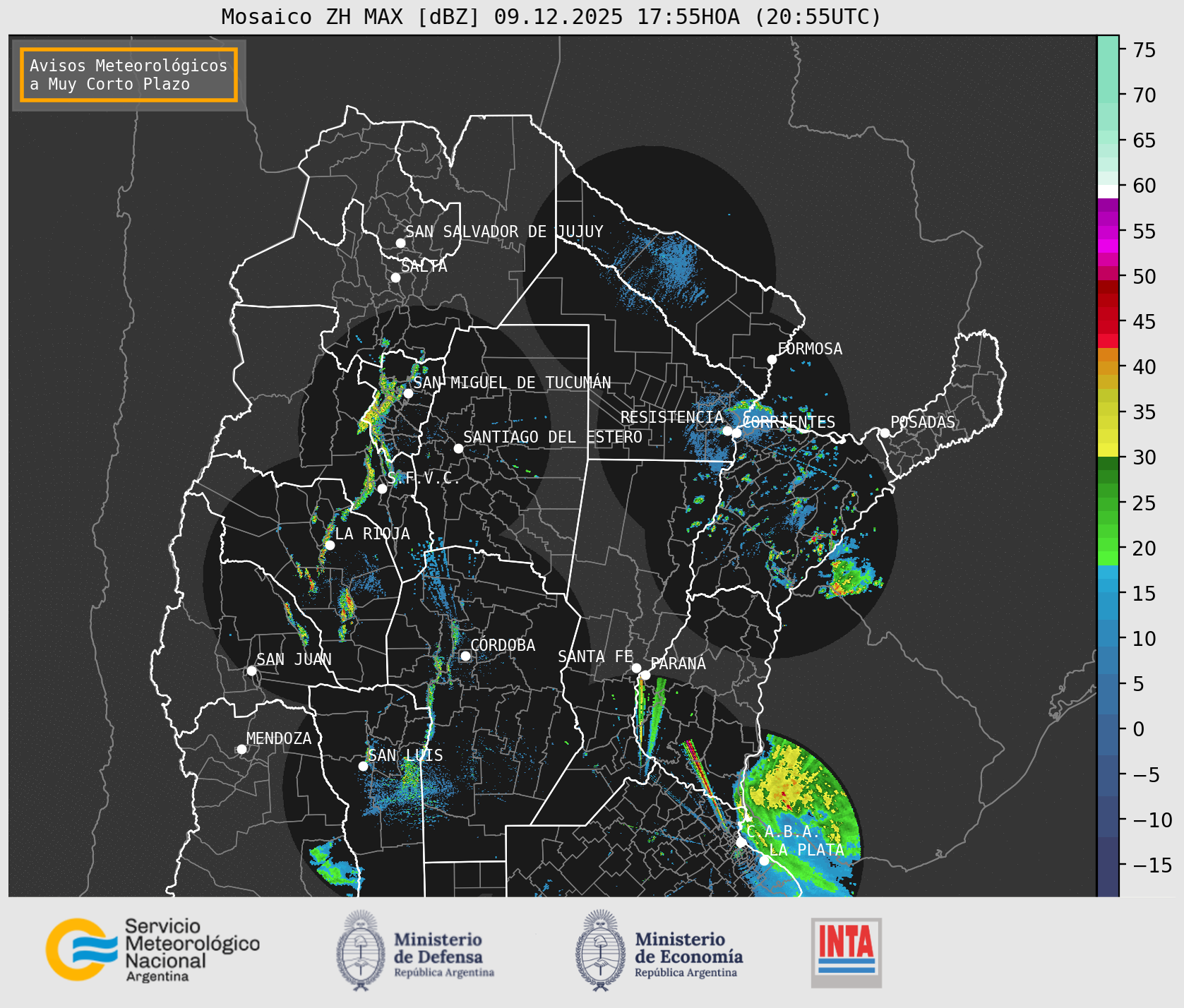Click the POSADAS label text
1184x1008 pixels.
pos(923,422)
